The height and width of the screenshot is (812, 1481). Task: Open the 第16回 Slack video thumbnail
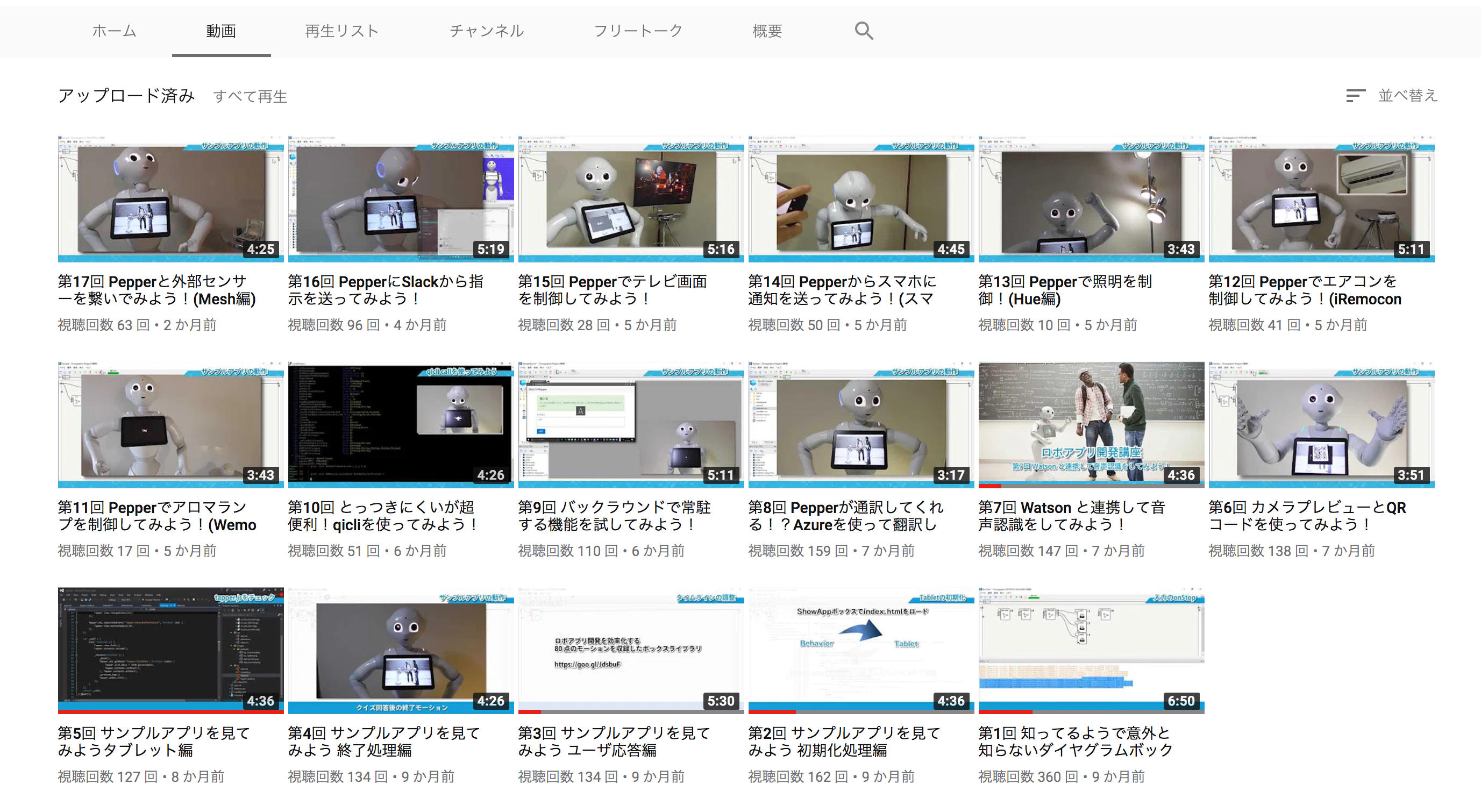point(401,198)
